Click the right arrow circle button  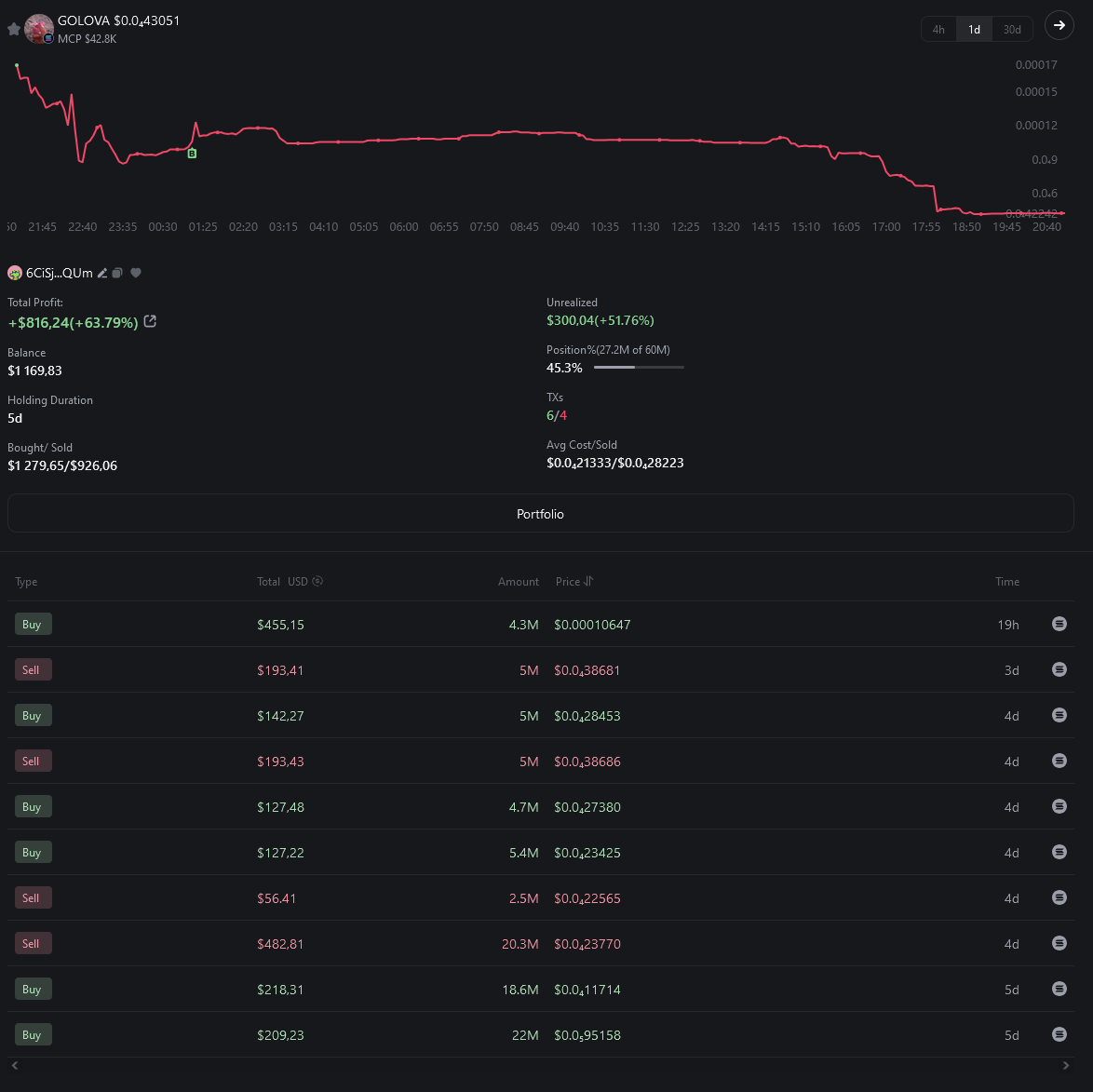point(1059,25)
